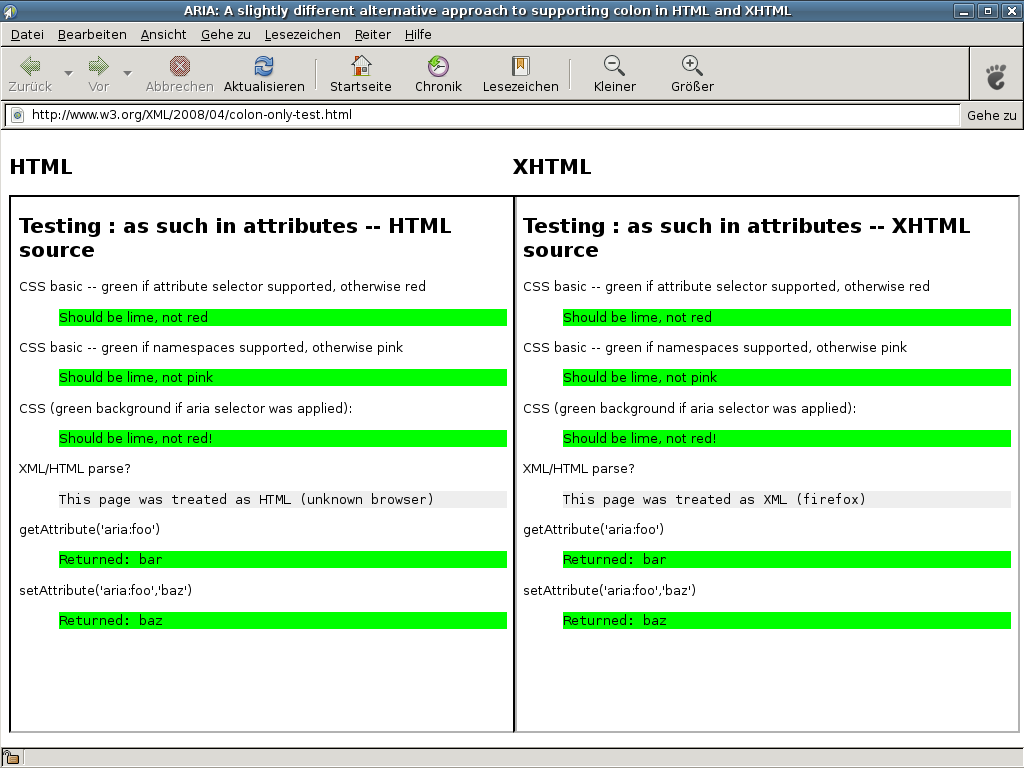Click the XHTML column heading

[x=552, y=167]
